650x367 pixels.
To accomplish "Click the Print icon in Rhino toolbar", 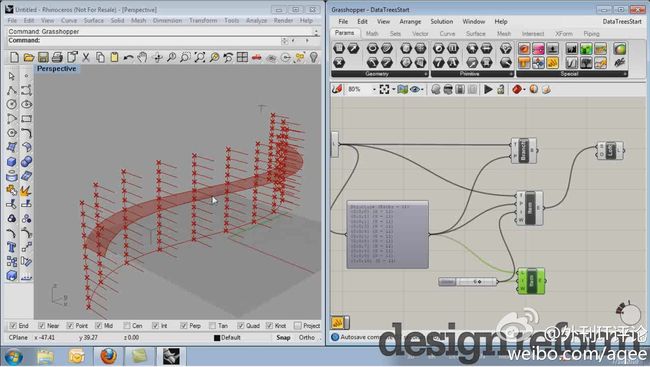I will point(57,57).
